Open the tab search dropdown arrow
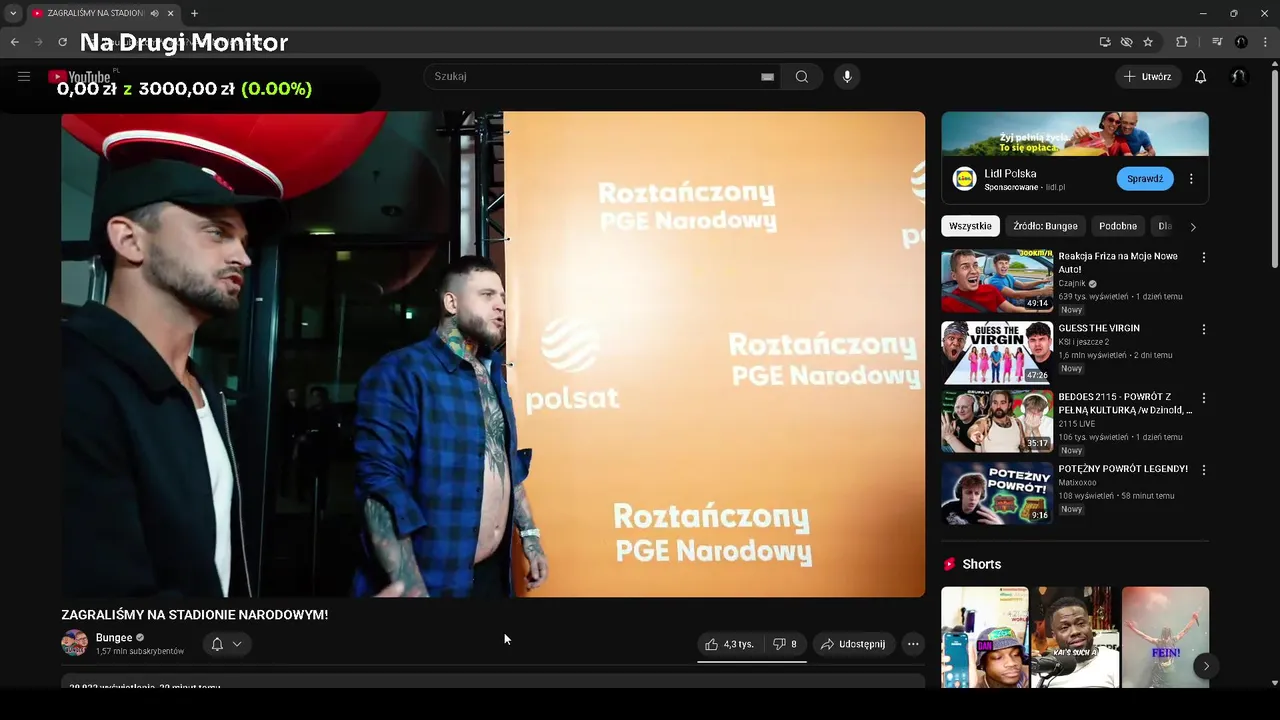The width and height of the screenshot is (1280, 720). pyautogui.click(x=13, y=13)
